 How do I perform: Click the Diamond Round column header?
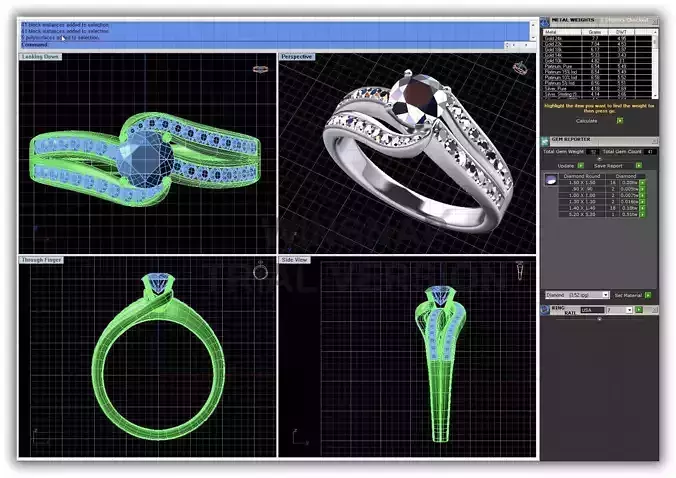click(x=582, y=176)
